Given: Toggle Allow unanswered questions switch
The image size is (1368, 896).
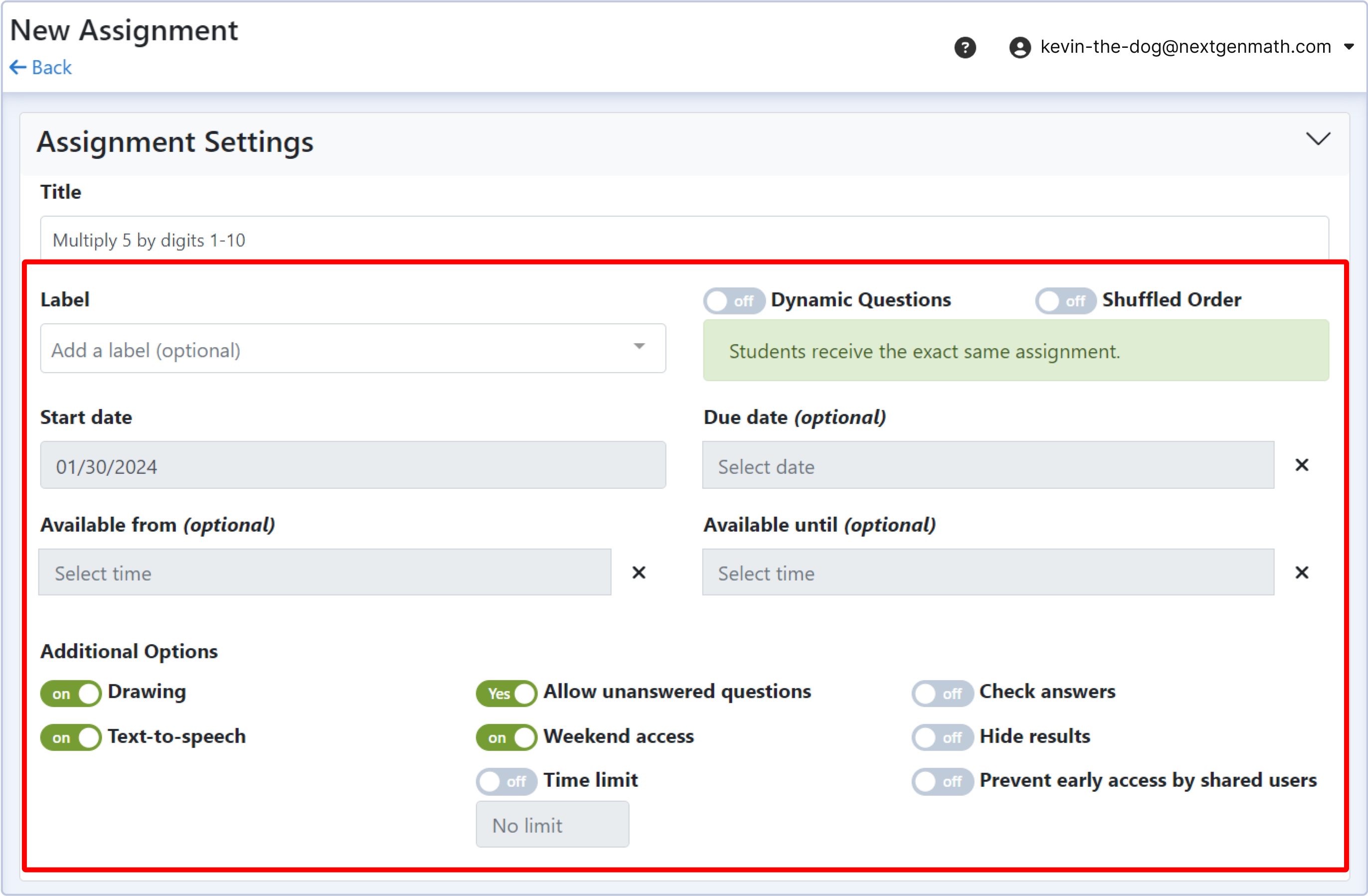Looking at the screenshot, I should pos(507,693).
